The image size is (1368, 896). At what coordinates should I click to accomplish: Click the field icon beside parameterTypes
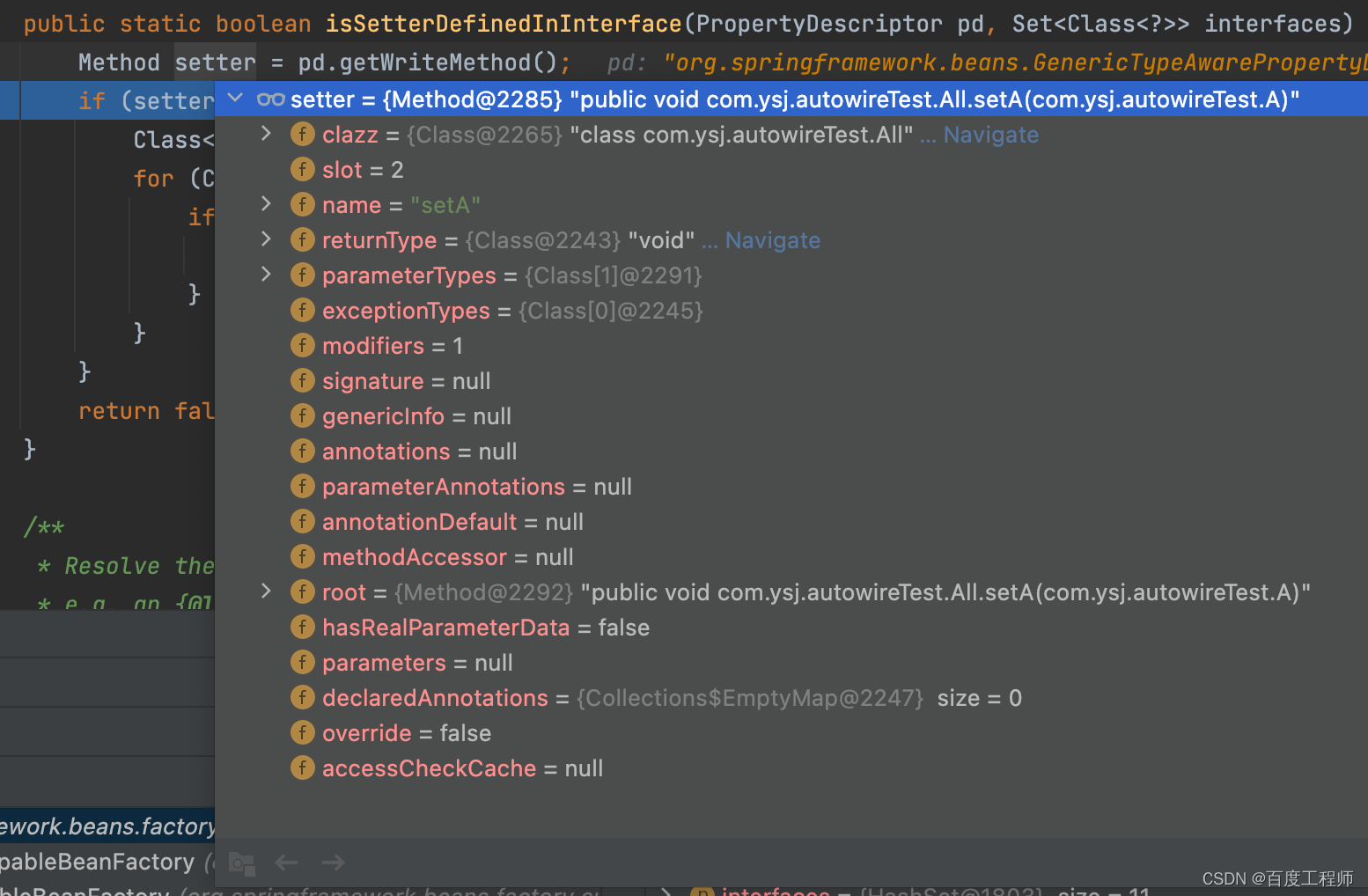(303, 275)
